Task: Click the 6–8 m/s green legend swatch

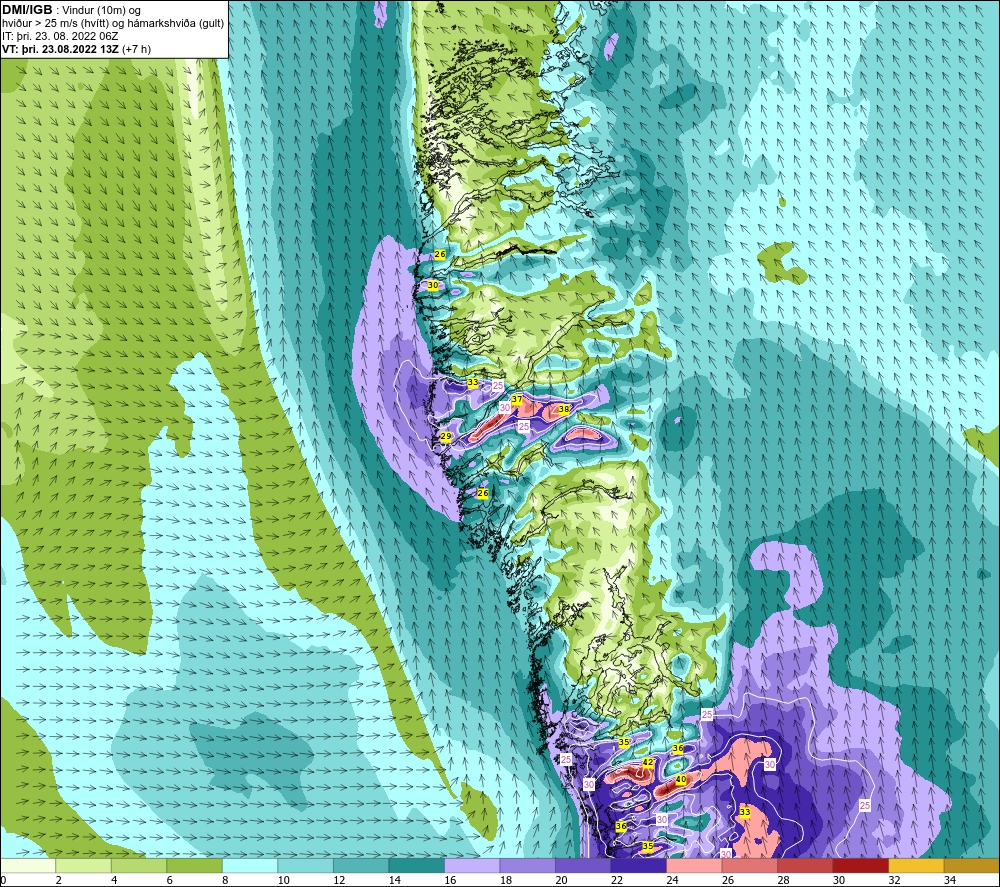Action: click(x=195, y=865)
